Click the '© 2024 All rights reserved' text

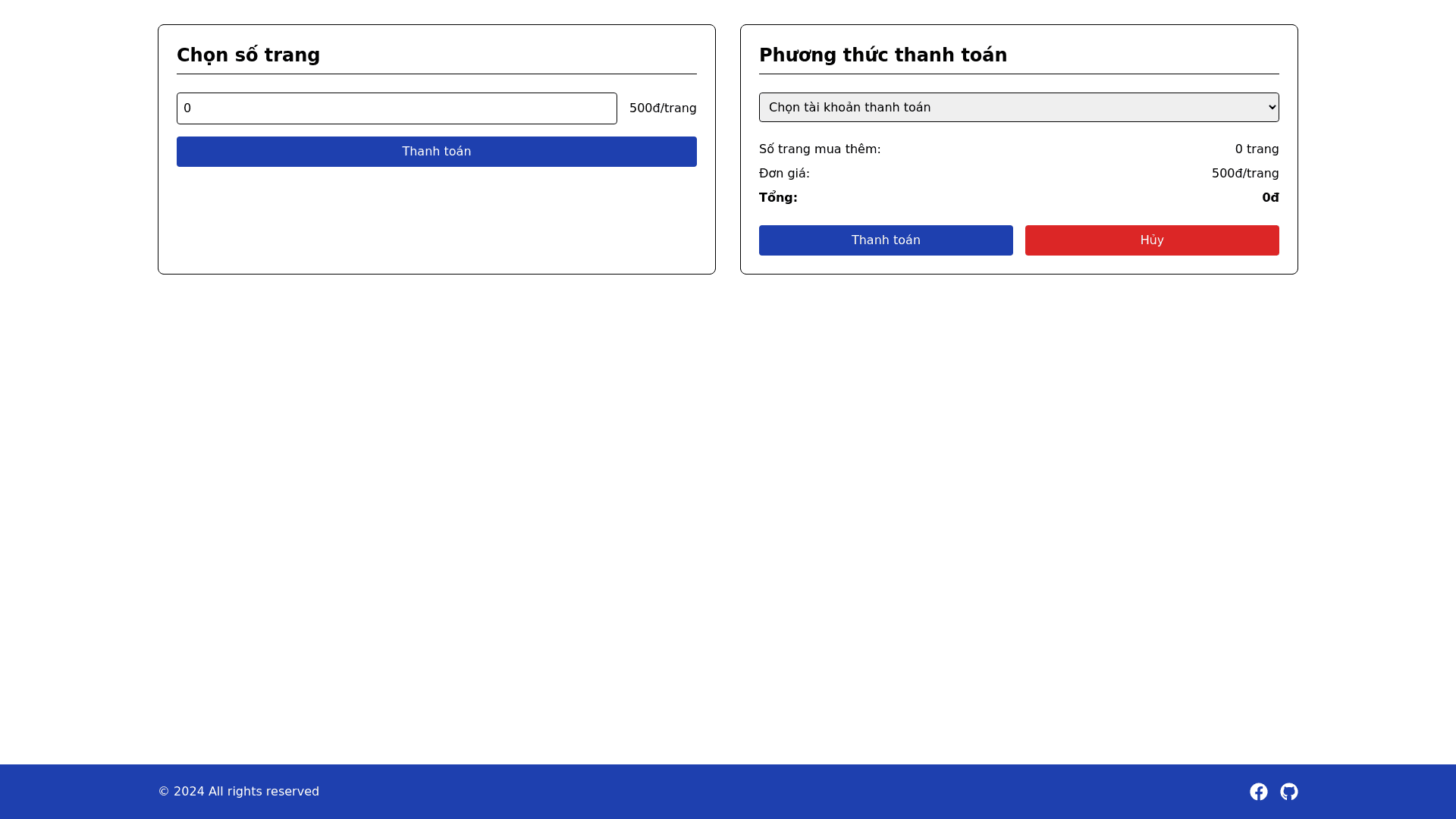[238, 792]
